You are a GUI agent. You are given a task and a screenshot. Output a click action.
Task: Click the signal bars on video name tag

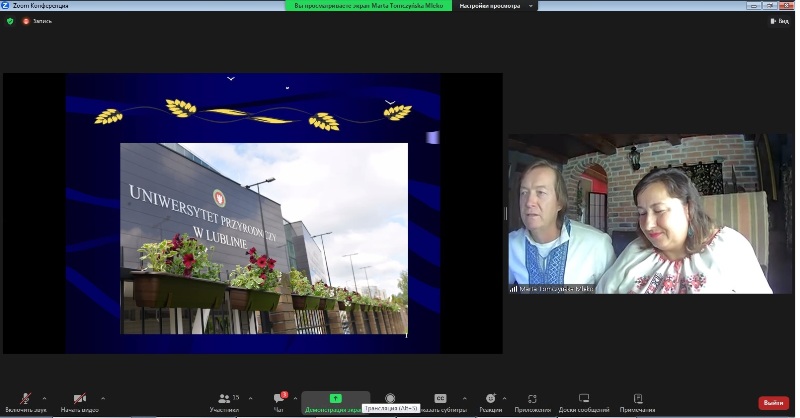[x=513, y=289]
